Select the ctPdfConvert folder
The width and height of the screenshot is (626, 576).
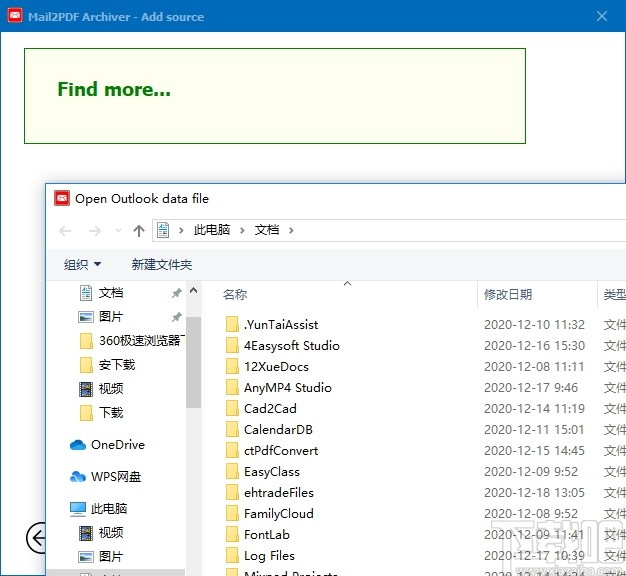click(281, 451)
